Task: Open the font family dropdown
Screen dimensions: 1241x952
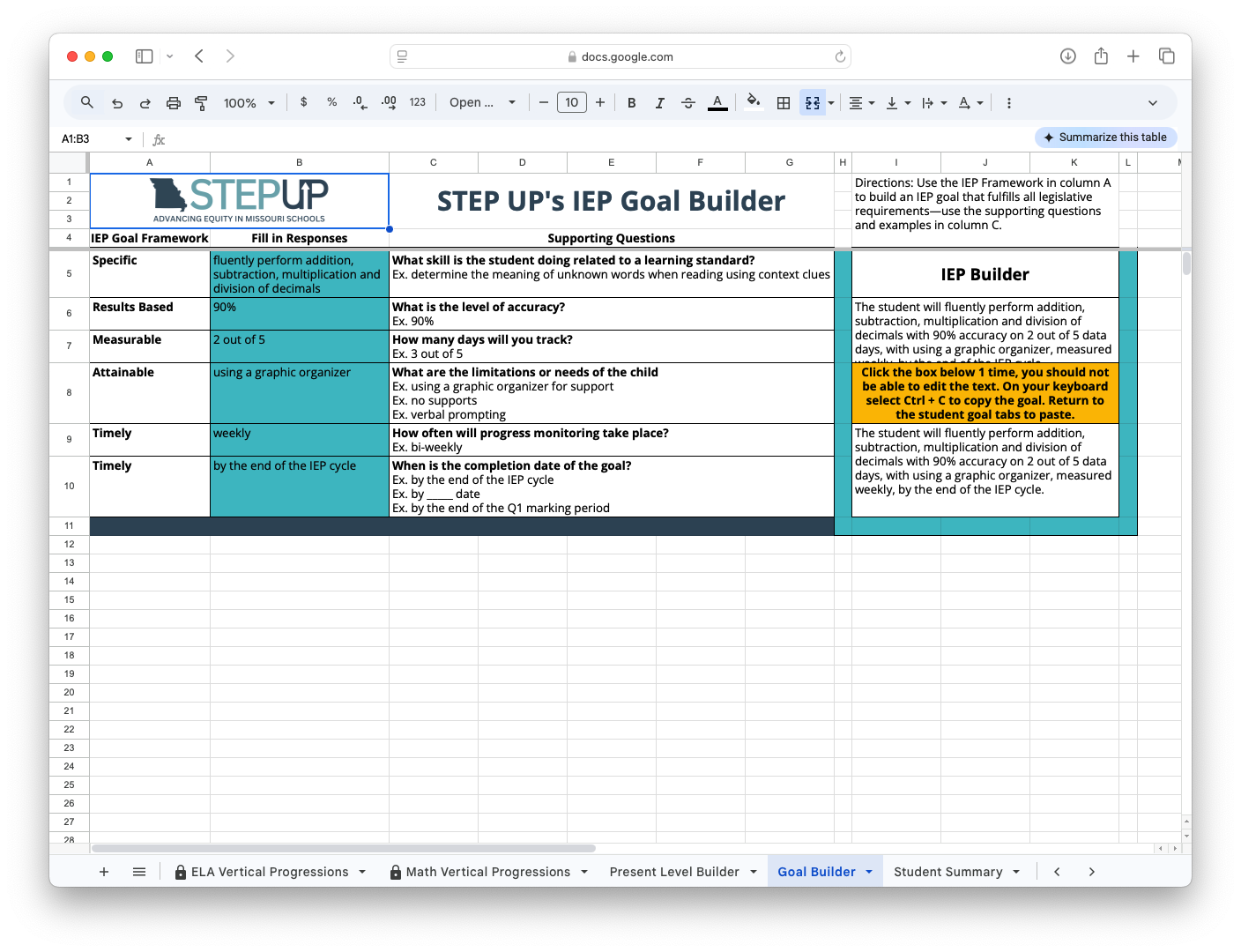Action: (483, 102)
